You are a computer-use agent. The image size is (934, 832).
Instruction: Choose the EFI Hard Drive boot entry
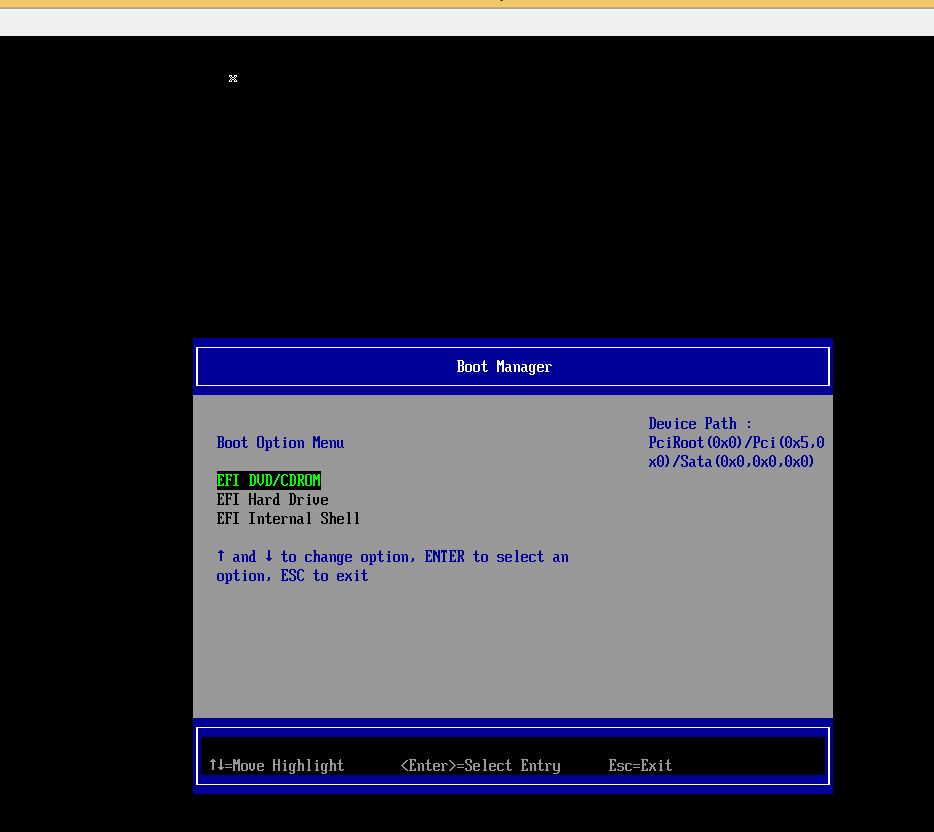(272, 499)
